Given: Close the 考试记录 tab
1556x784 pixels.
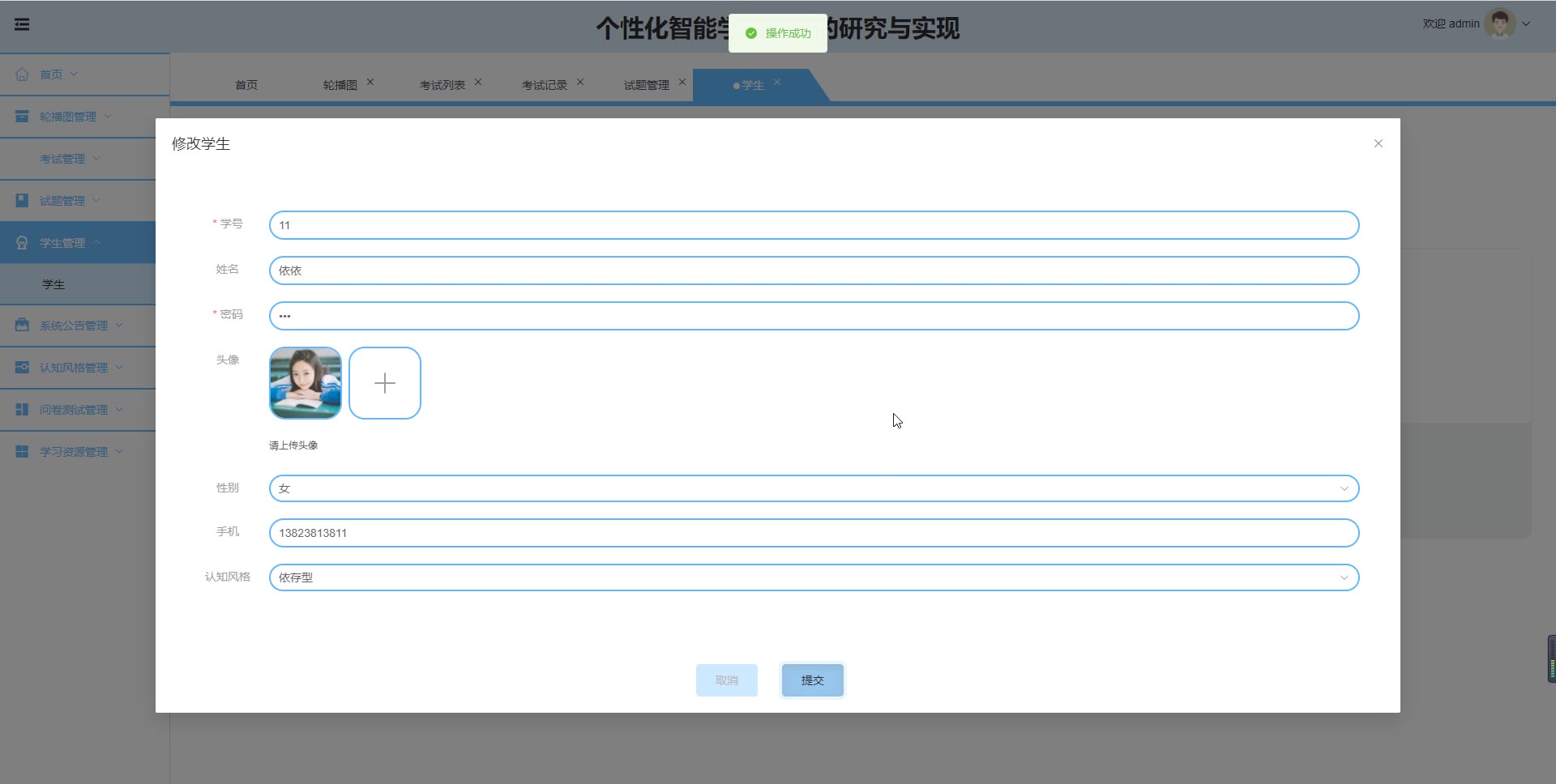Looking at the screenshot, I should [x=580, y=82].
